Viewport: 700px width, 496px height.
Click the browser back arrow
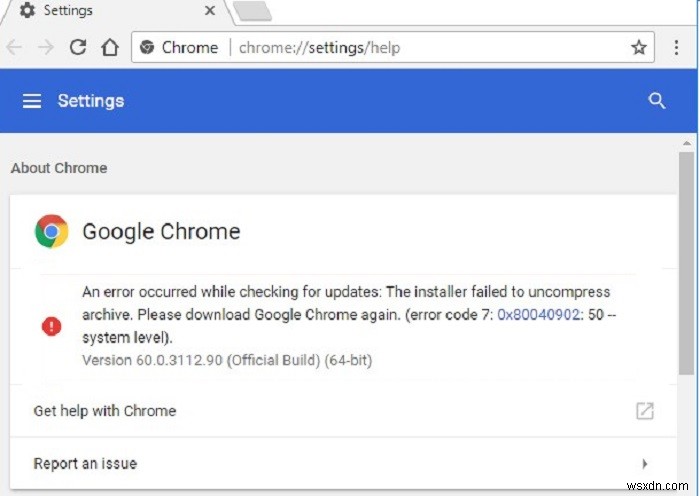(x=13, y=47)
